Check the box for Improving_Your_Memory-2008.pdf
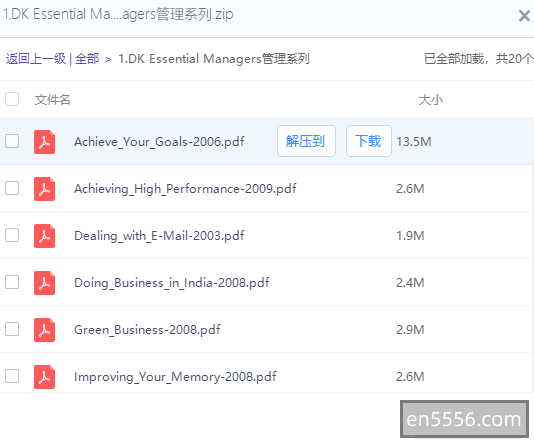Screen dimensions: 534x443 pos(12,376)
